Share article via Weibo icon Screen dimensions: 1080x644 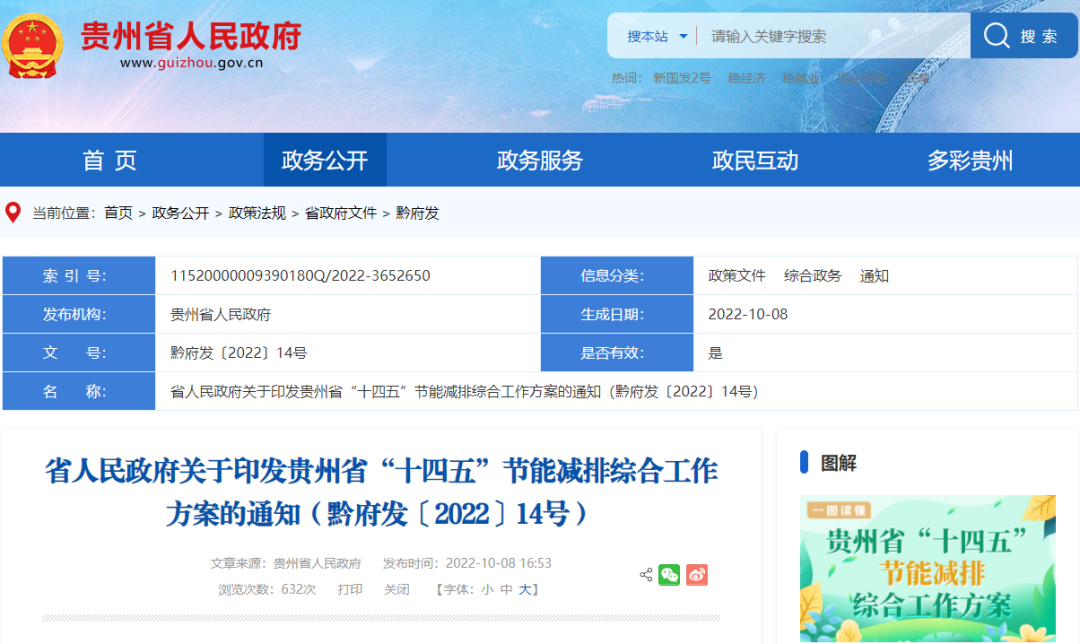coord(696,574)
